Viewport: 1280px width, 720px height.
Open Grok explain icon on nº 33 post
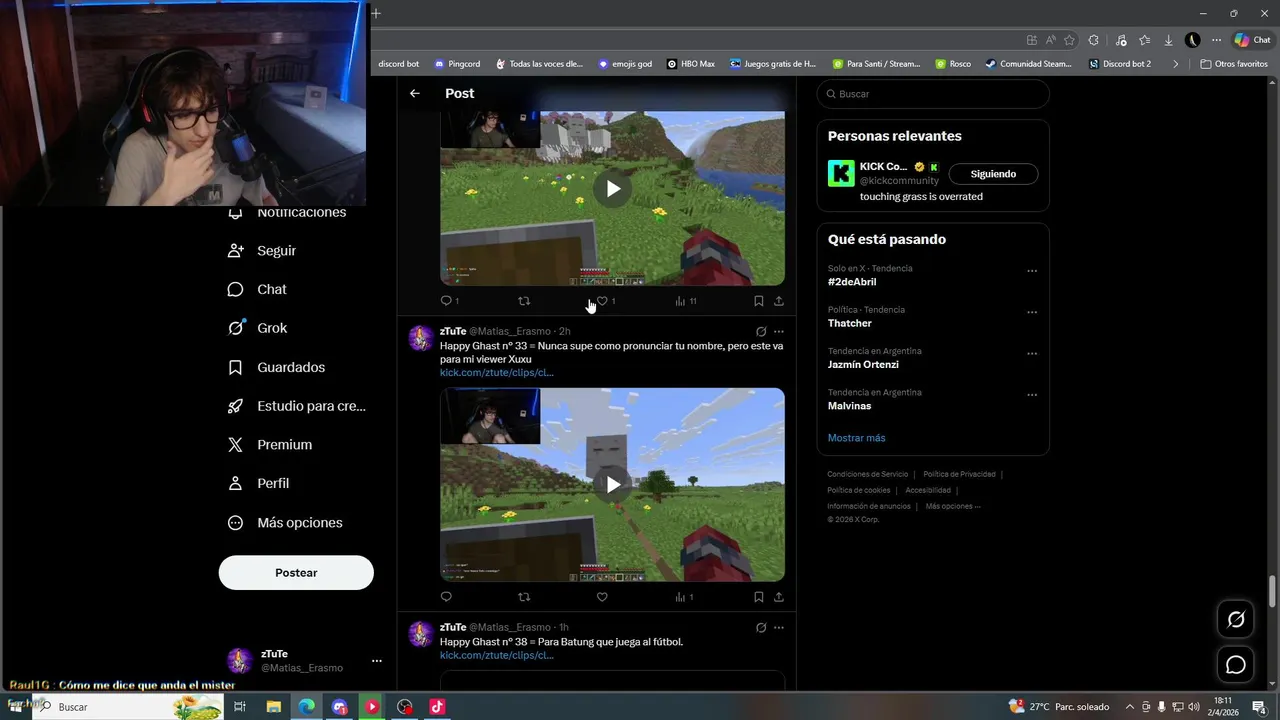pos(761,332)
